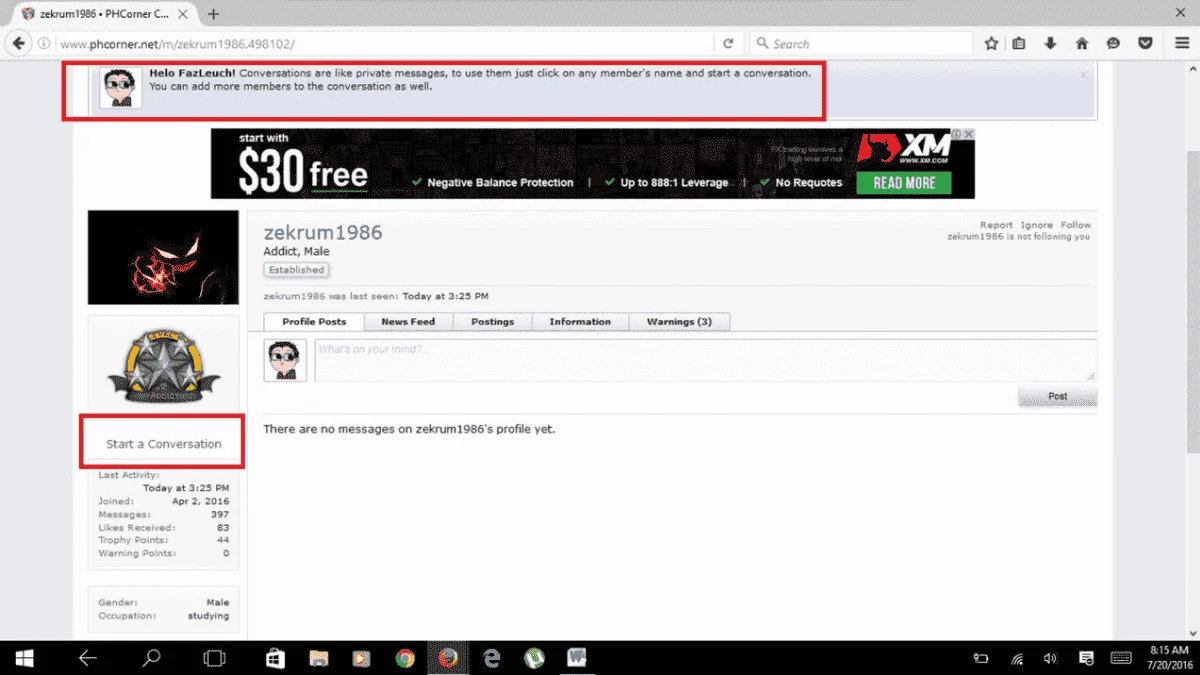
Task: Click the Report link
Action: tap(996, 225)
